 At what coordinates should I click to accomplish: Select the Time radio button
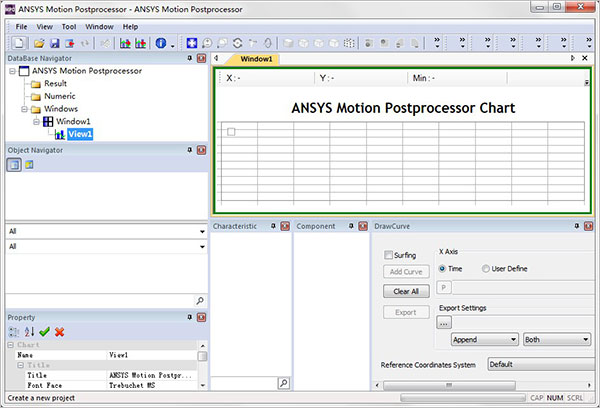click(442, 269)
